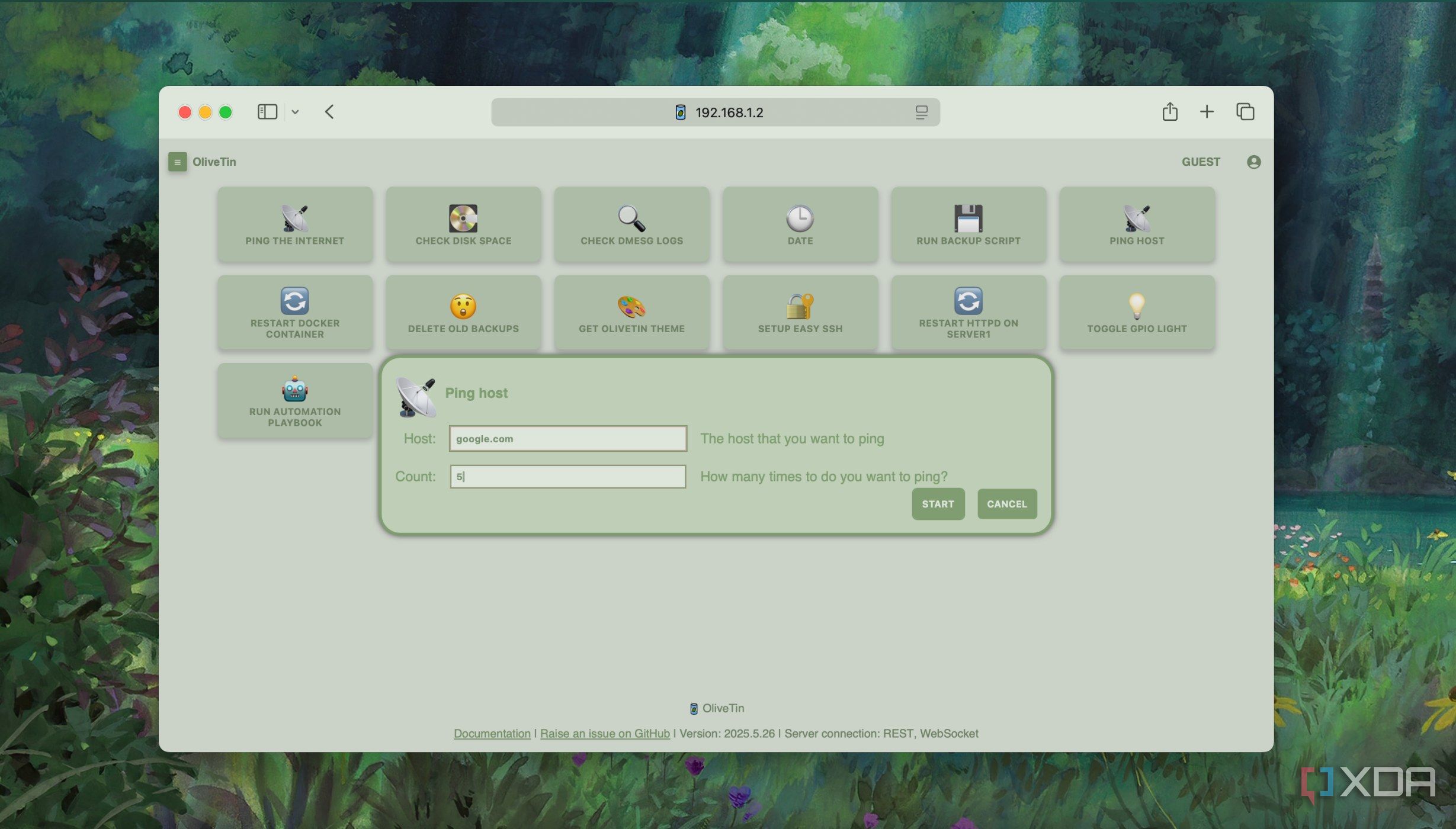The image size is (1456, 829).
Task: Click the OliveTin title in the header
Action: coord(214,162)
